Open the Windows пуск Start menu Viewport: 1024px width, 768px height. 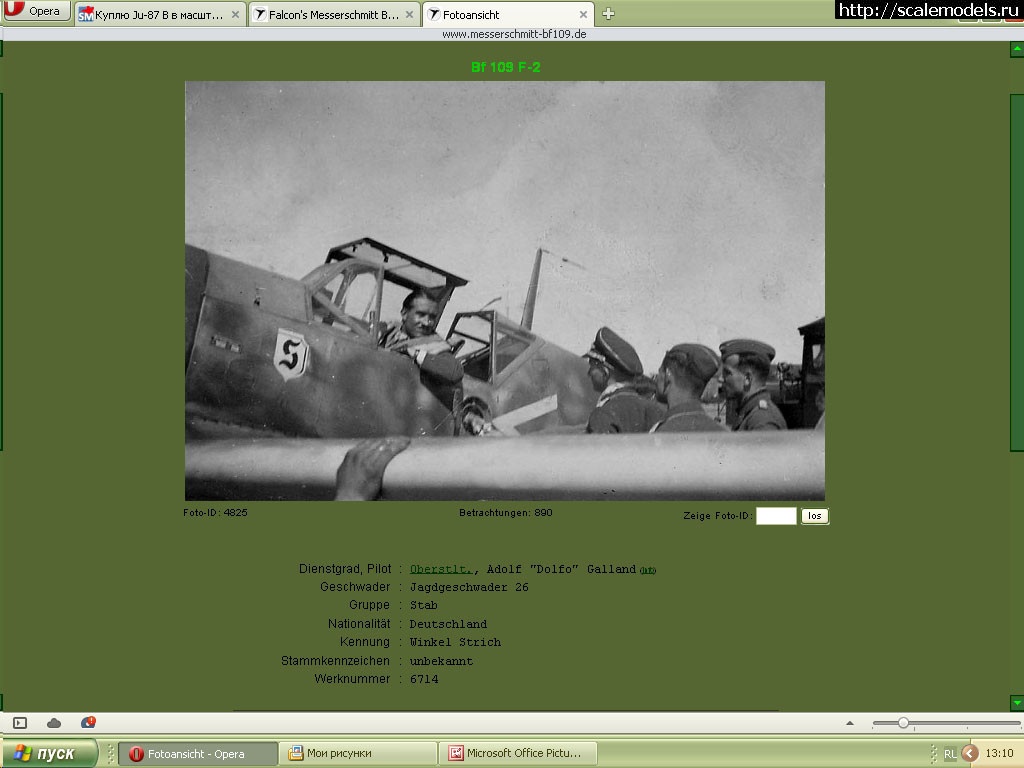pyautogui.click(x=48, y=754)
